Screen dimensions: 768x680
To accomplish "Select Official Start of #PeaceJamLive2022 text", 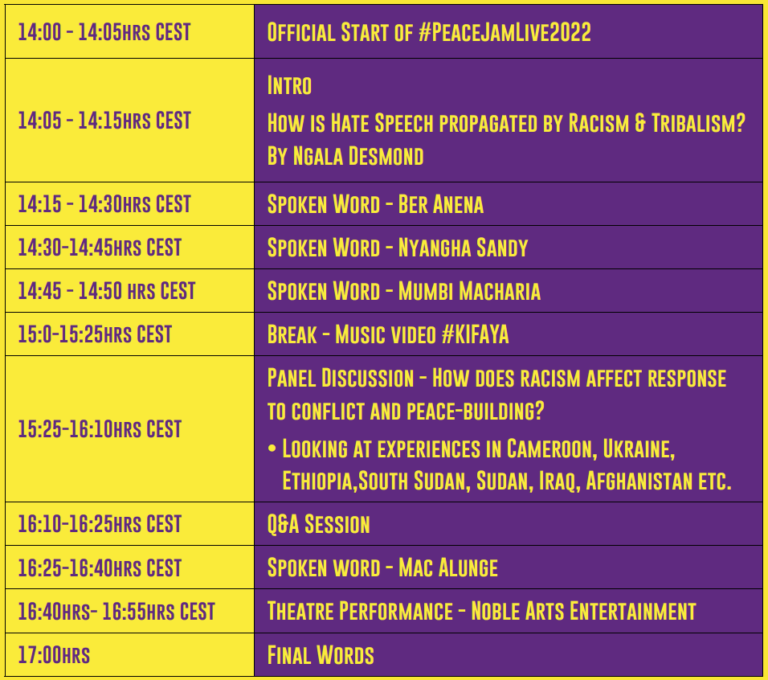I will pos(429,32).
